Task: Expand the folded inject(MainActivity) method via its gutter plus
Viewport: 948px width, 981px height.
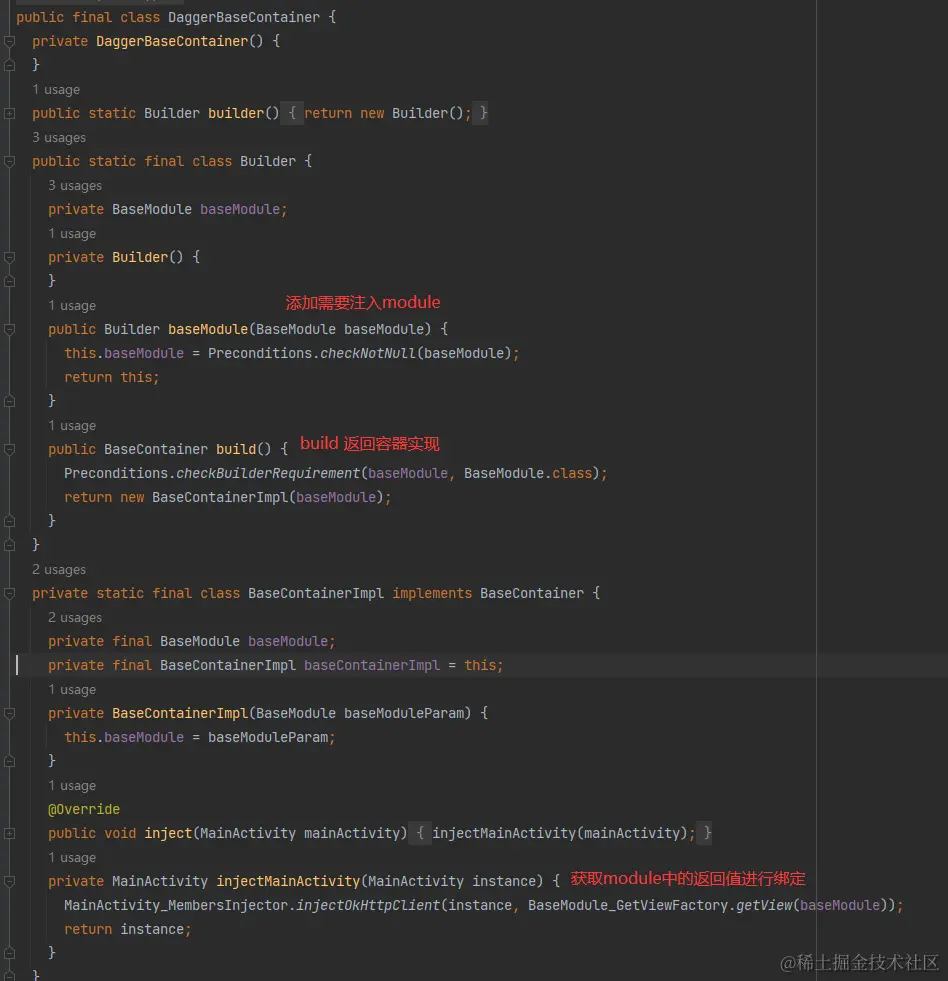Action: click(x=9, y=833)
